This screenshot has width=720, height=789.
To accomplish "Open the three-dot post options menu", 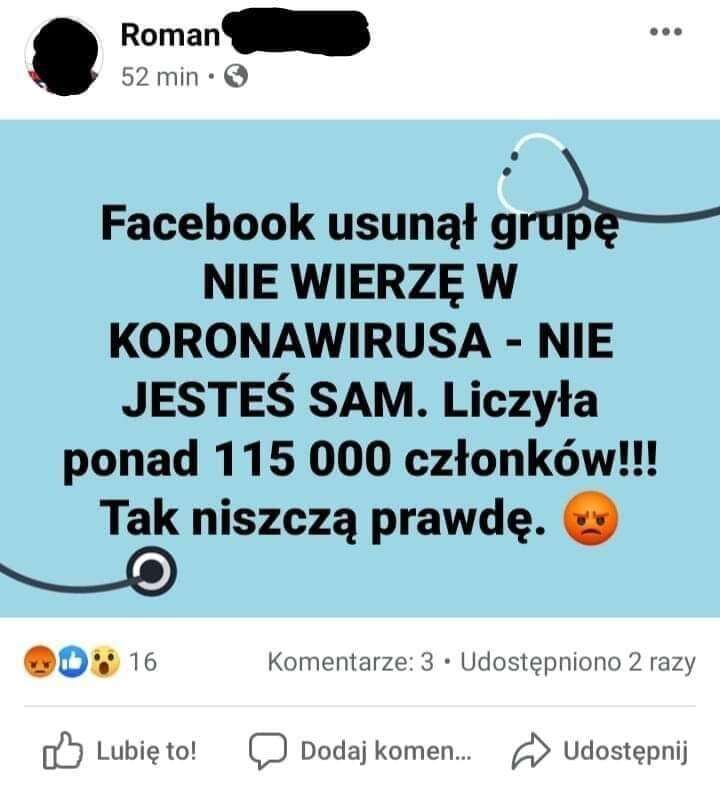I will pos(665,32).
